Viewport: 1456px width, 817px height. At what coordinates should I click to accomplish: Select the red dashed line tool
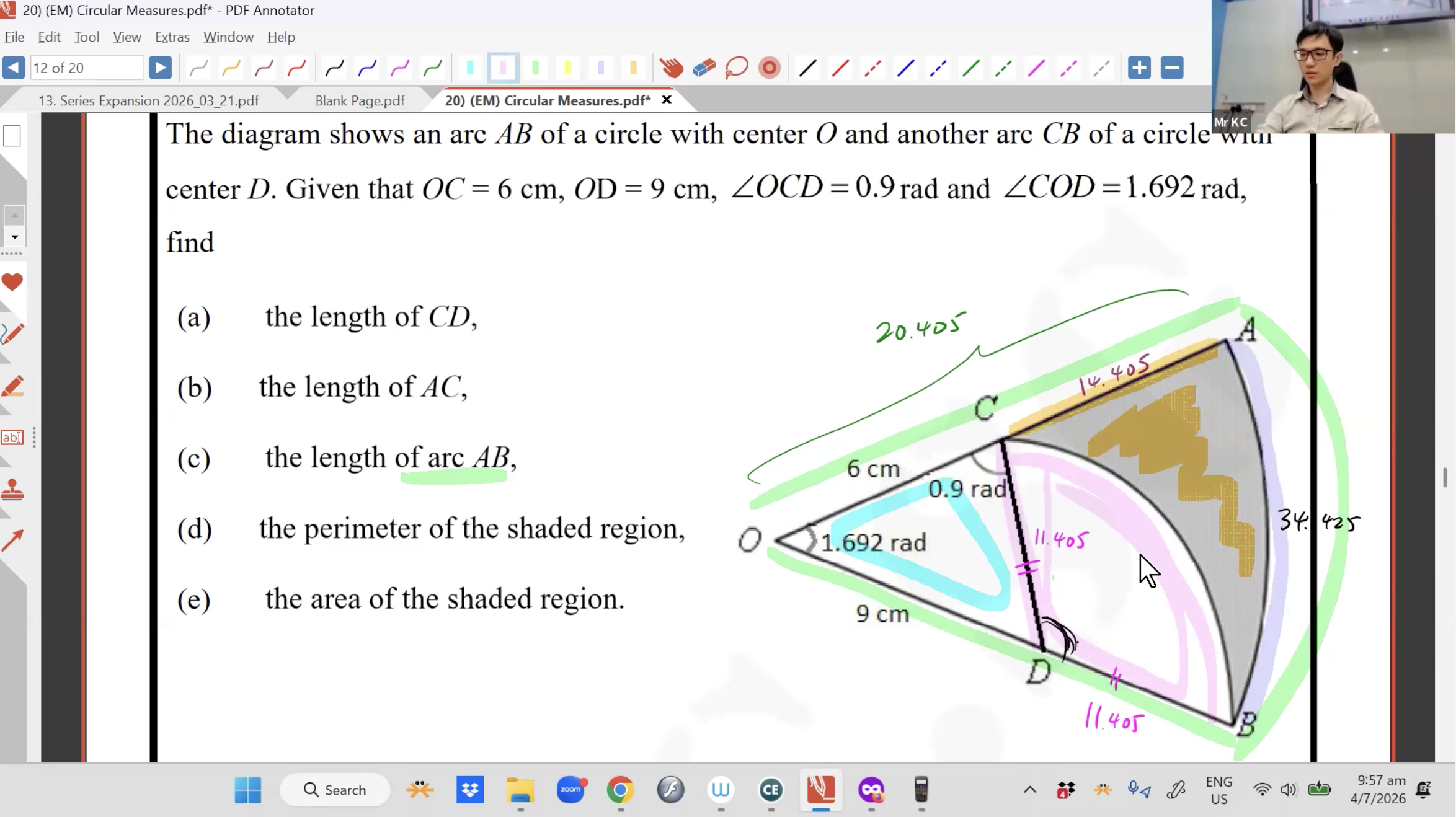(872, 68)
